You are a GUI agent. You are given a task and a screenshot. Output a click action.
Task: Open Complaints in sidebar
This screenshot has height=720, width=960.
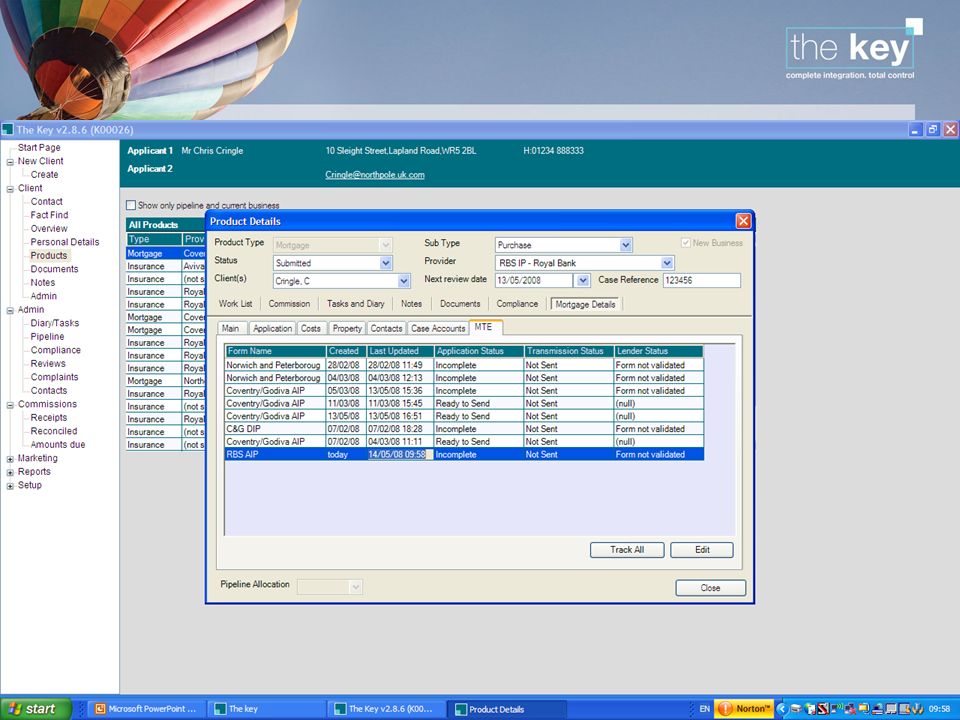(x=54, y=377)
